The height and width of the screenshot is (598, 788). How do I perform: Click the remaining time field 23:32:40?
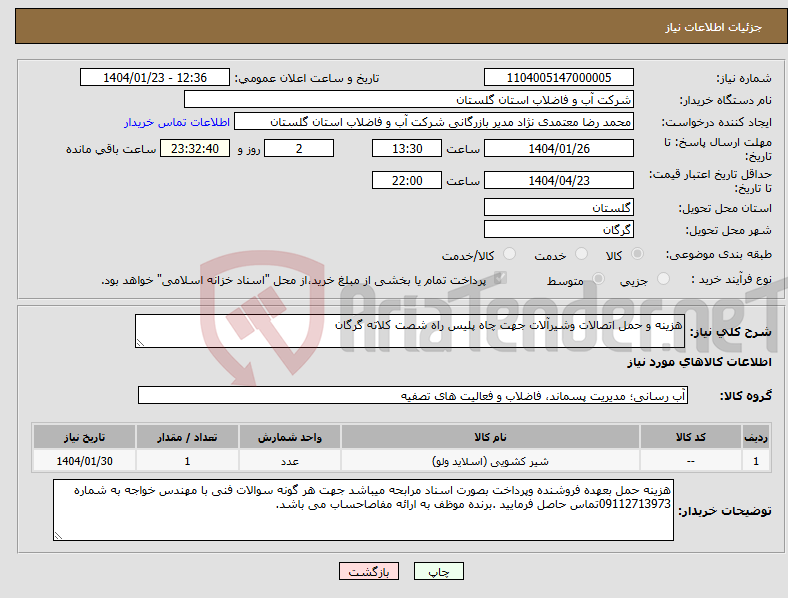pyautogui.click(x=195, y=149)
